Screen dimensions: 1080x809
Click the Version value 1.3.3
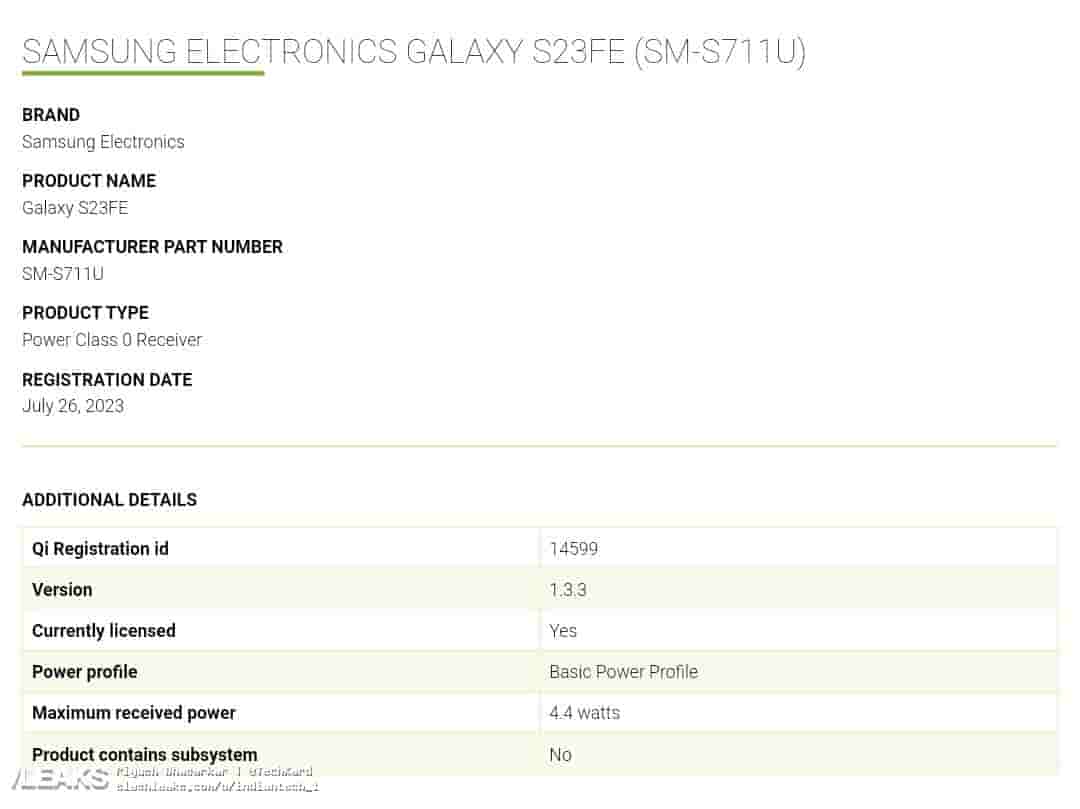click(568, 590)
